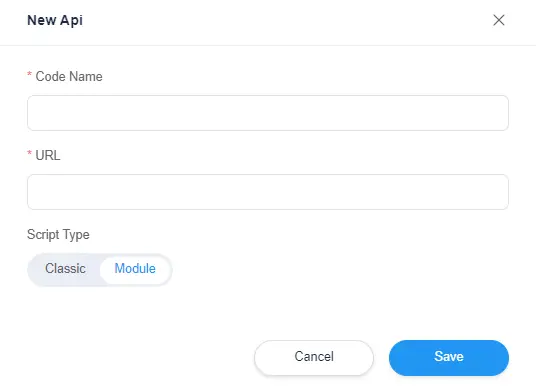Screen dimensions: 536x388
Task: Click the red asterisk beside Code Name
Action: [x=29, y=74]
